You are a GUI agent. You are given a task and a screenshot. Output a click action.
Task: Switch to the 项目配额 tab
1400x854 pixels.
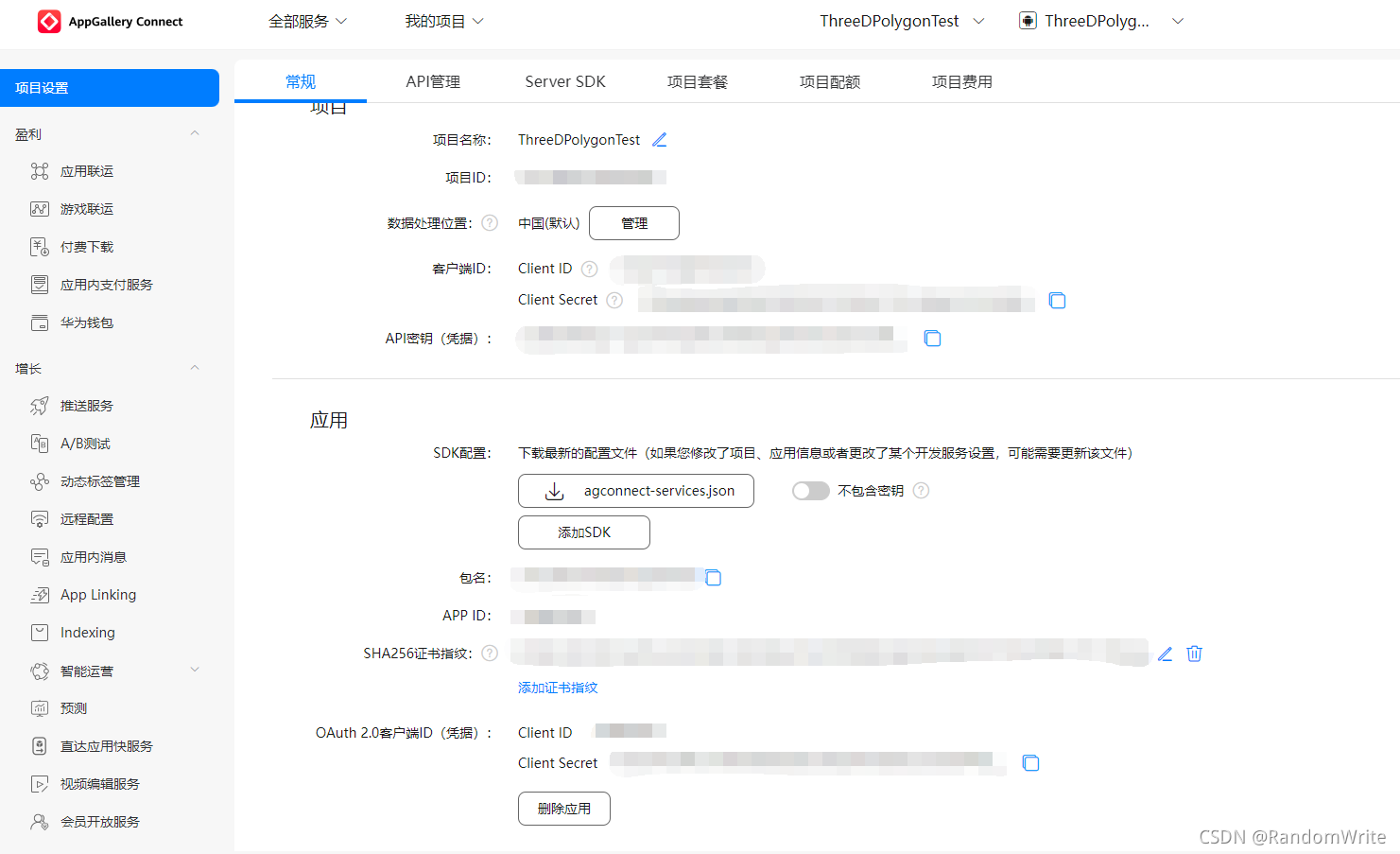(830, 82)
